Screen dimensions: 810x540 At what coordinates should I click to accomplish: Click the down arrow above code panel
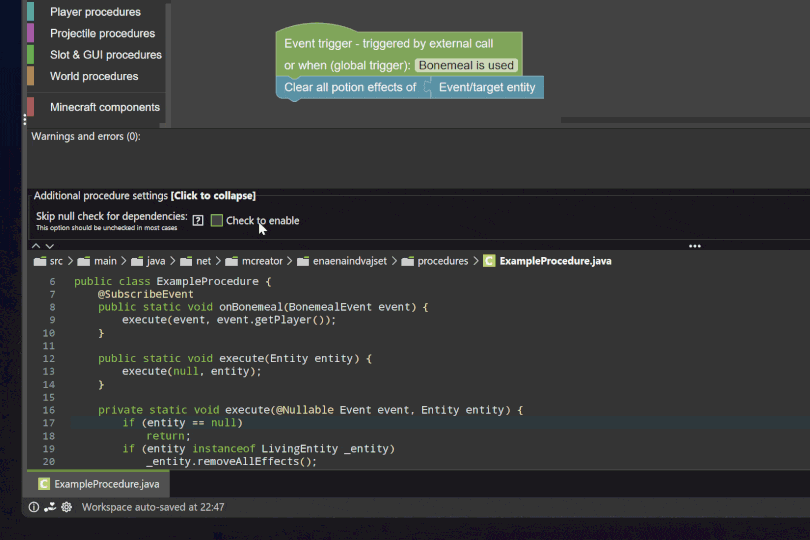click(x=50, y=246)
